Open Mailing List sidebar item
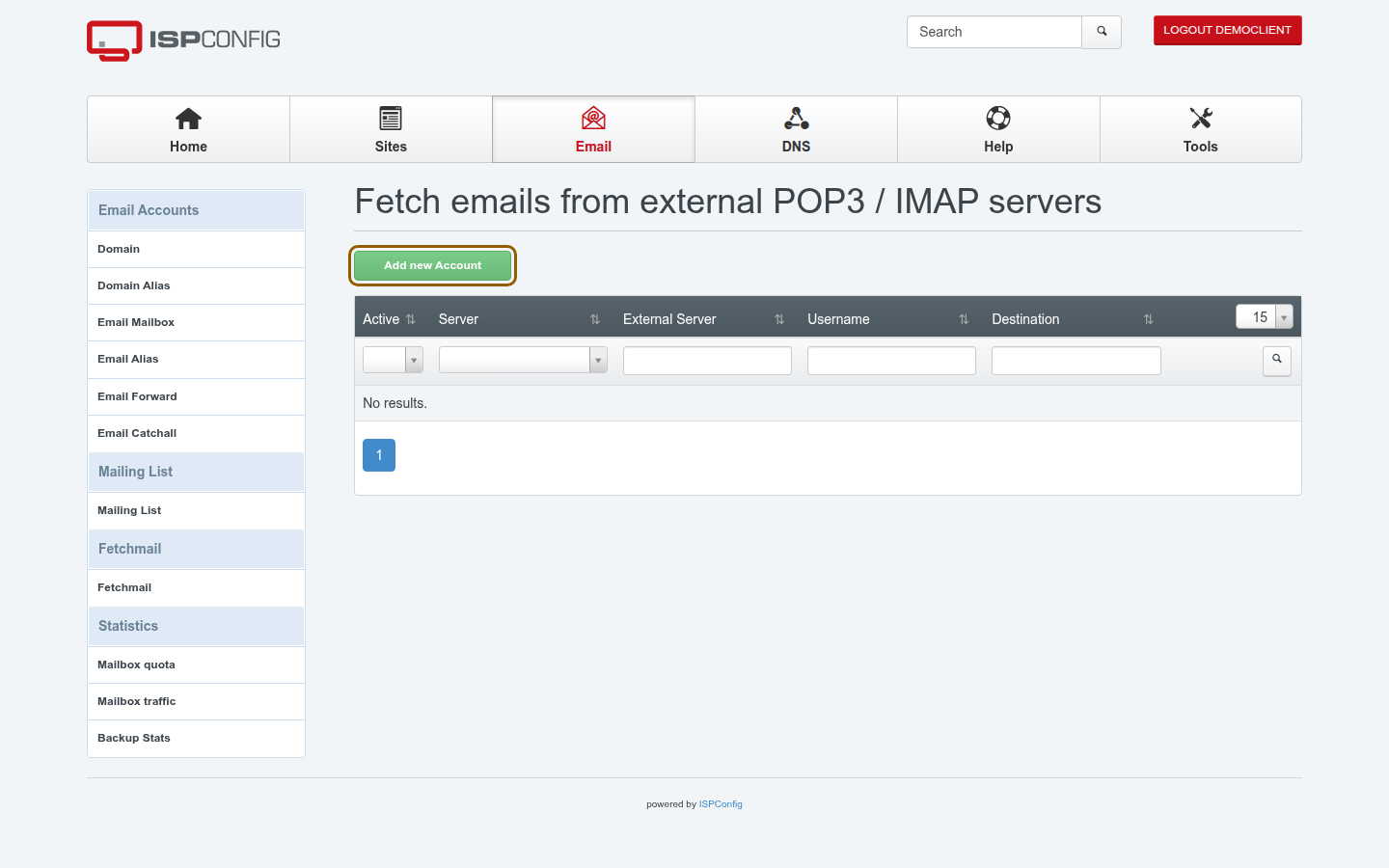Viewport: 1389px width, 868px height. pyautogui.click(x=196, y=511)
